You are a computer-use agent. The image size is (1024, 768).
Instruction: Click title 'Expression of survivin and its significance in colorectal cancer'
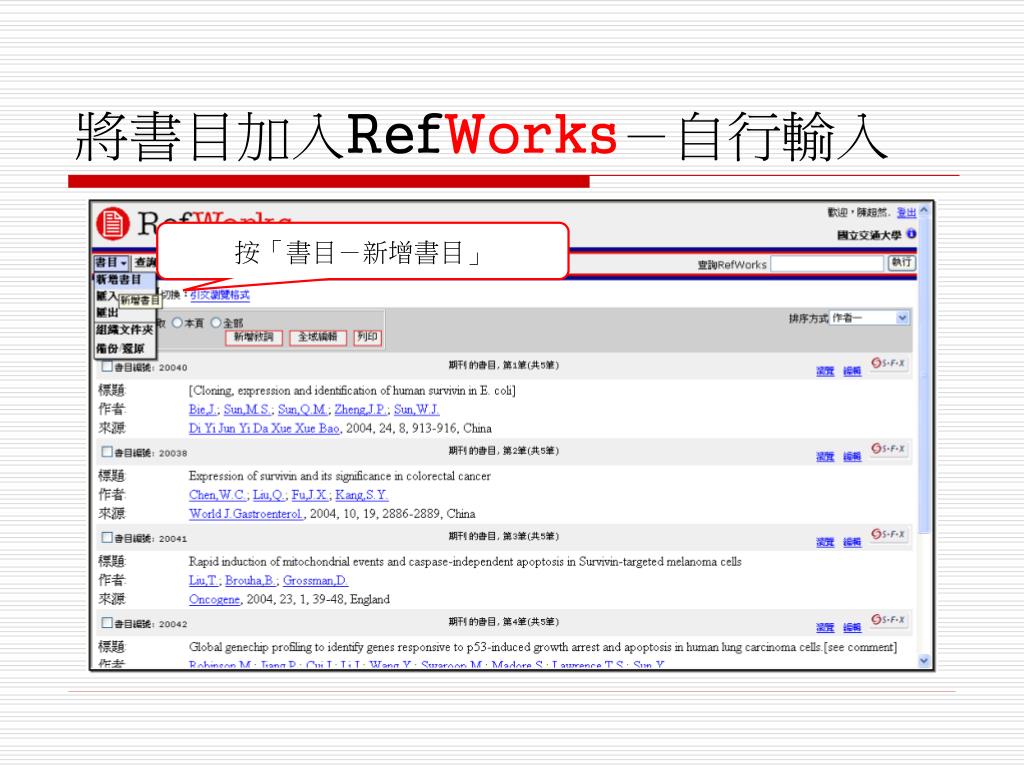pos(340,476)
